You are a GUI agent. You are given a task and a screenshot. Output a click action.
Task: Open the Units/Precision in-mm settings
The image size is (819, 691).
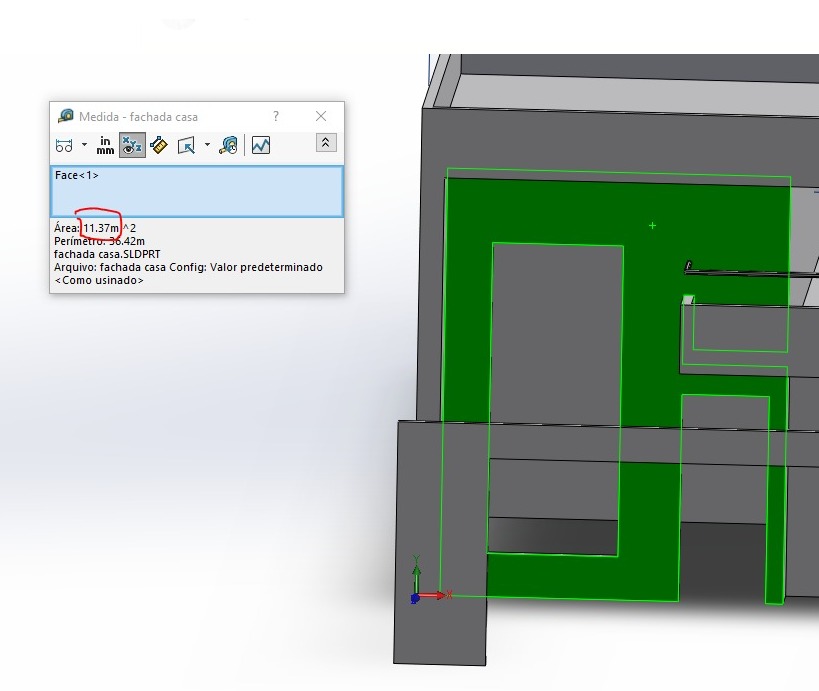point(105,145)
